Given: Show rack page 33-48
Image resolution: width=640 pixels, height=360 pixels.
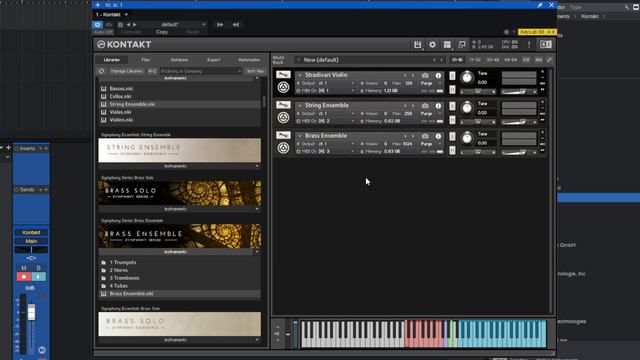Looking at the screenshot, I should (493, 60).
